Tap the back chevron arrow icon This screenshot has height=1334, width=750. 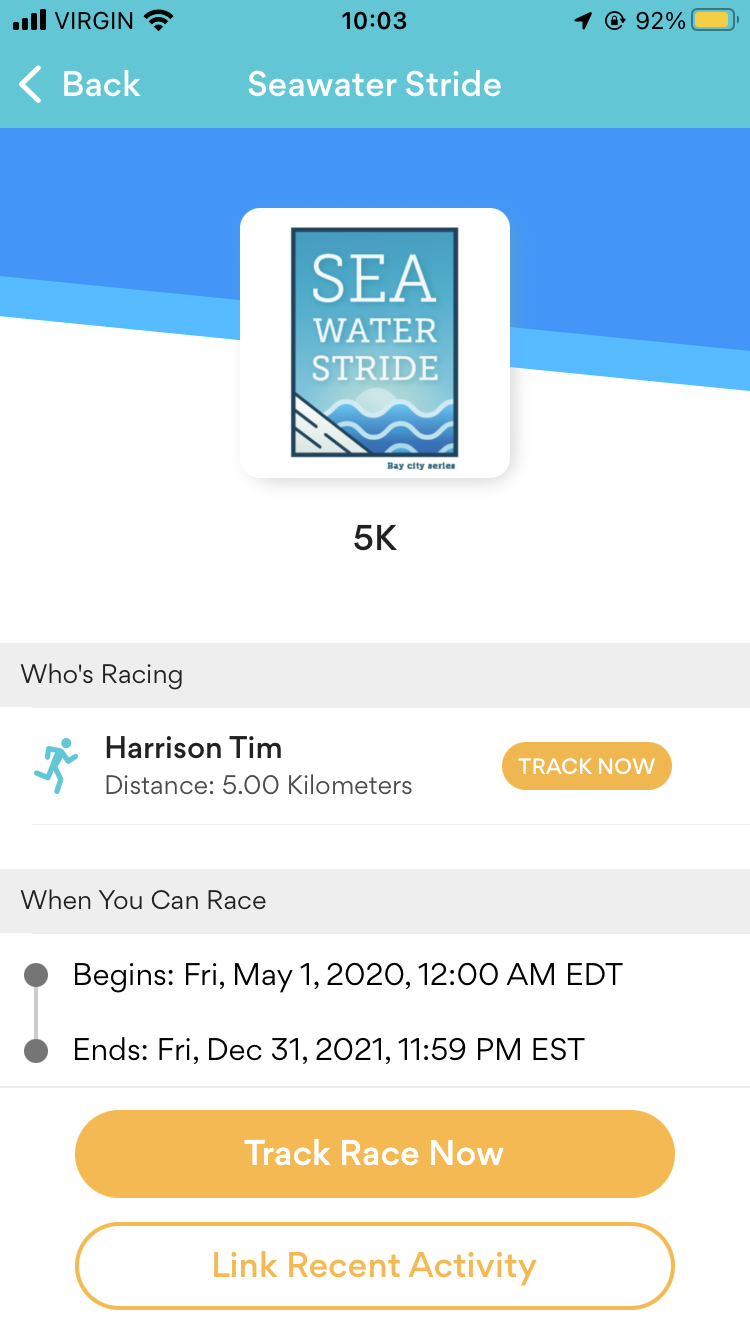(31, 85)
